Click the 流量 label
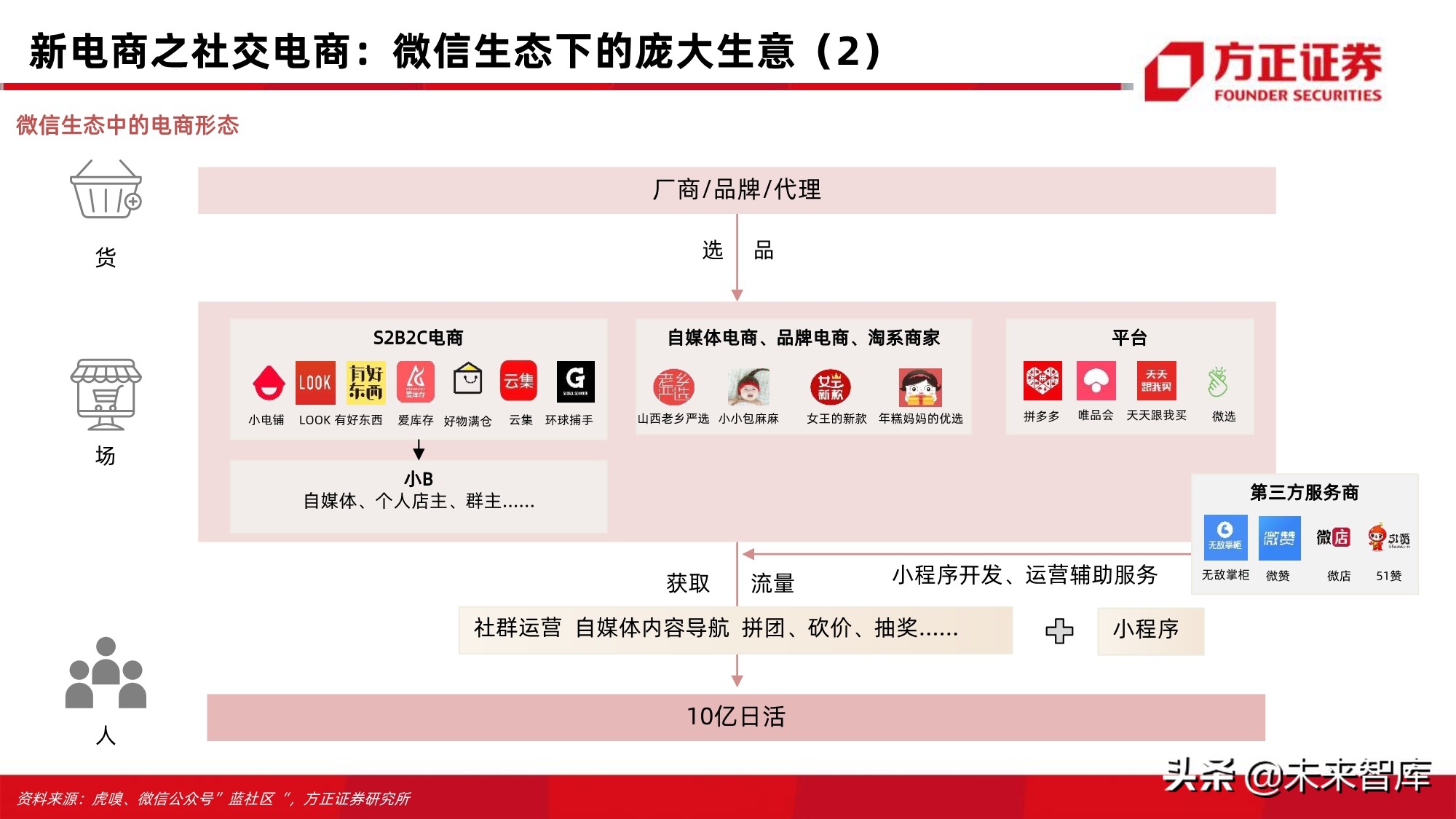Image resolution: width=1456 pixels, height=819 pixels. click(x=772, y=583)
